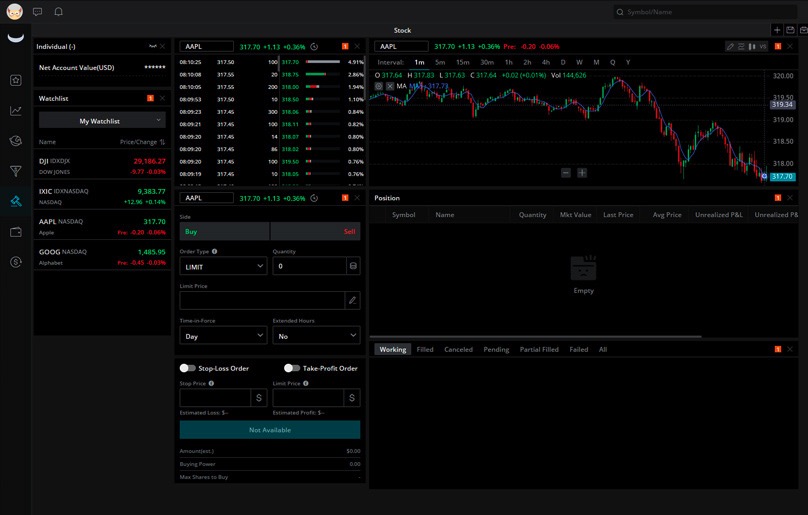
Task: Click the Limit Price input field
Action: point(262,300)
